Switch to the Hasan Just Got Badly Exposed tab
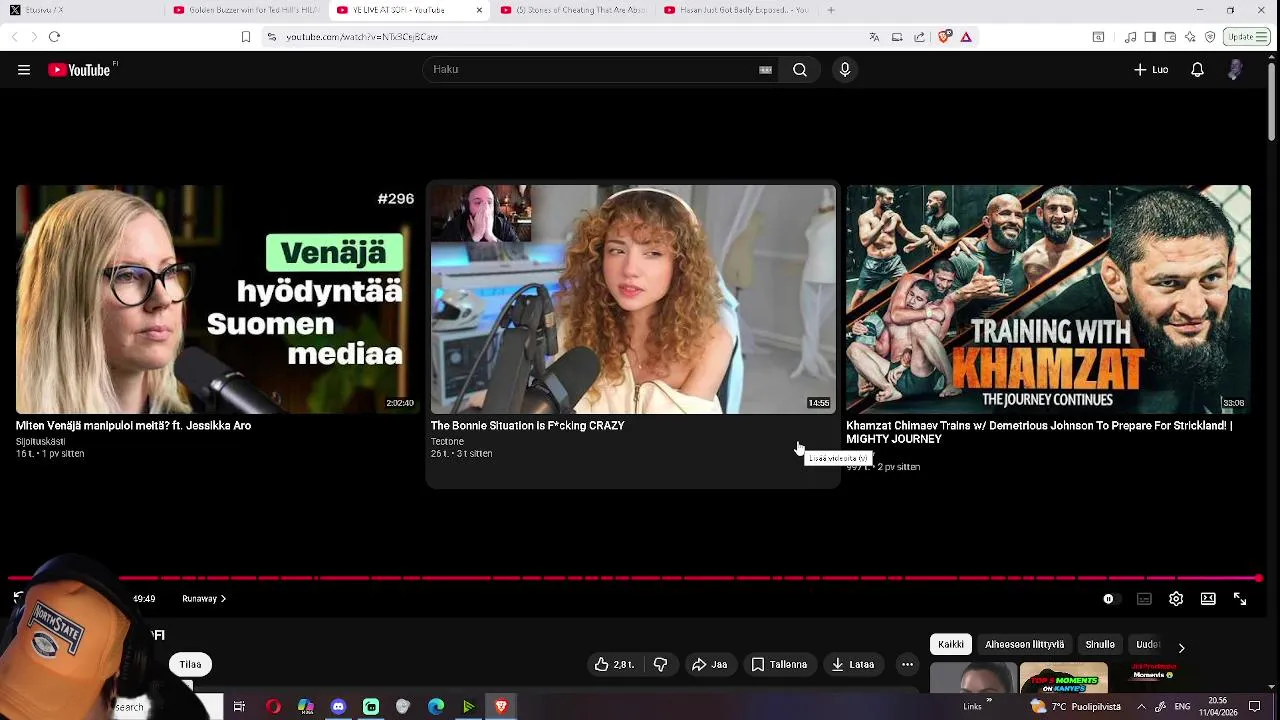 click(736, 10)
